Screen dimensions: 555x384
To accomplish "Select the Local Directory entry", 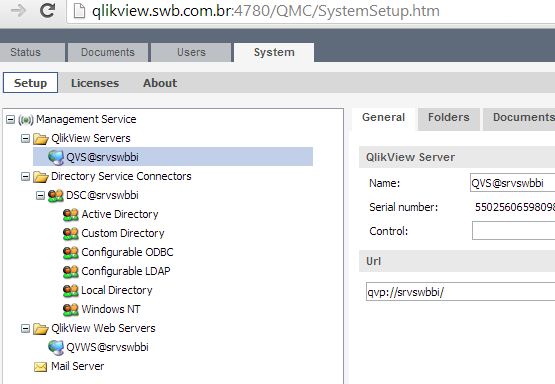I will tap(117, 290).
